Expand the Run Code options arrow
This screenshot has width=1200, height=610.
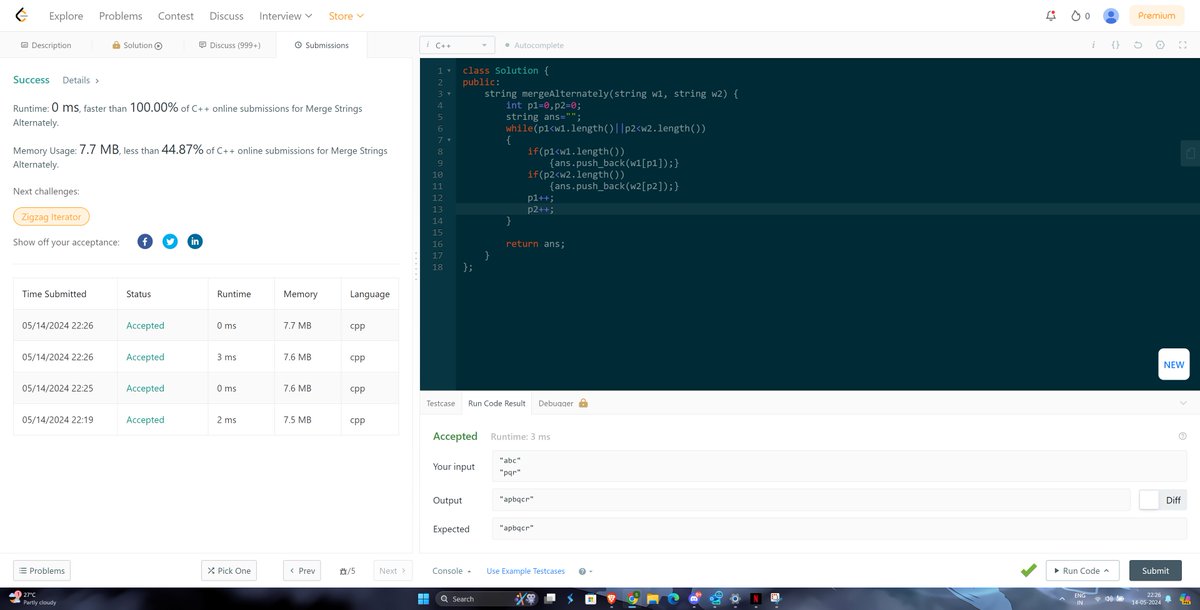(1107, 571)
